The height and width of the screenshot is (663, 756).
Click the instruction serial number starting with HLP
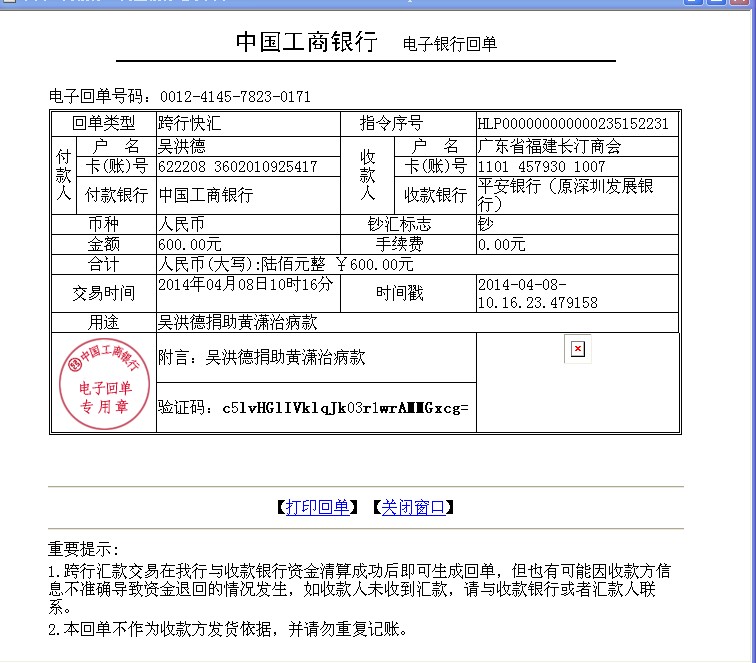pyautogui.click(x=572, y=124)
